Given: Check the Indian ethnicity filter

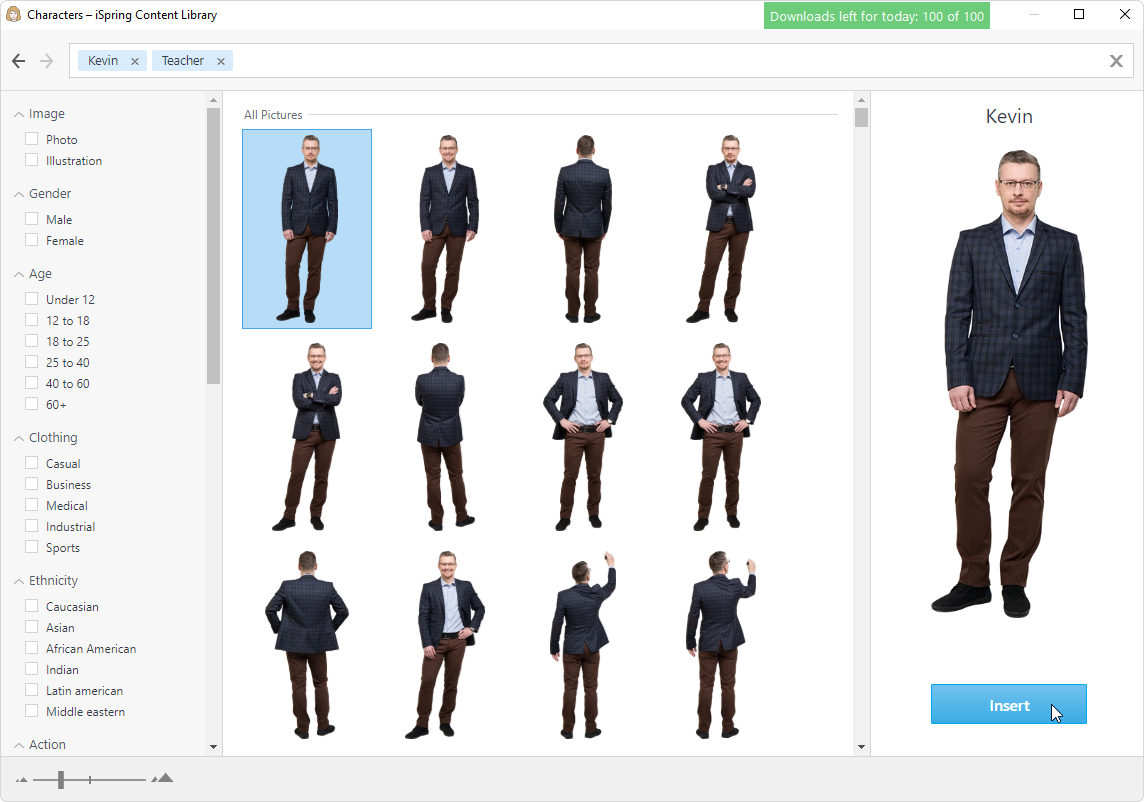Looking at the screenshot, I should (x=31, y=669).
